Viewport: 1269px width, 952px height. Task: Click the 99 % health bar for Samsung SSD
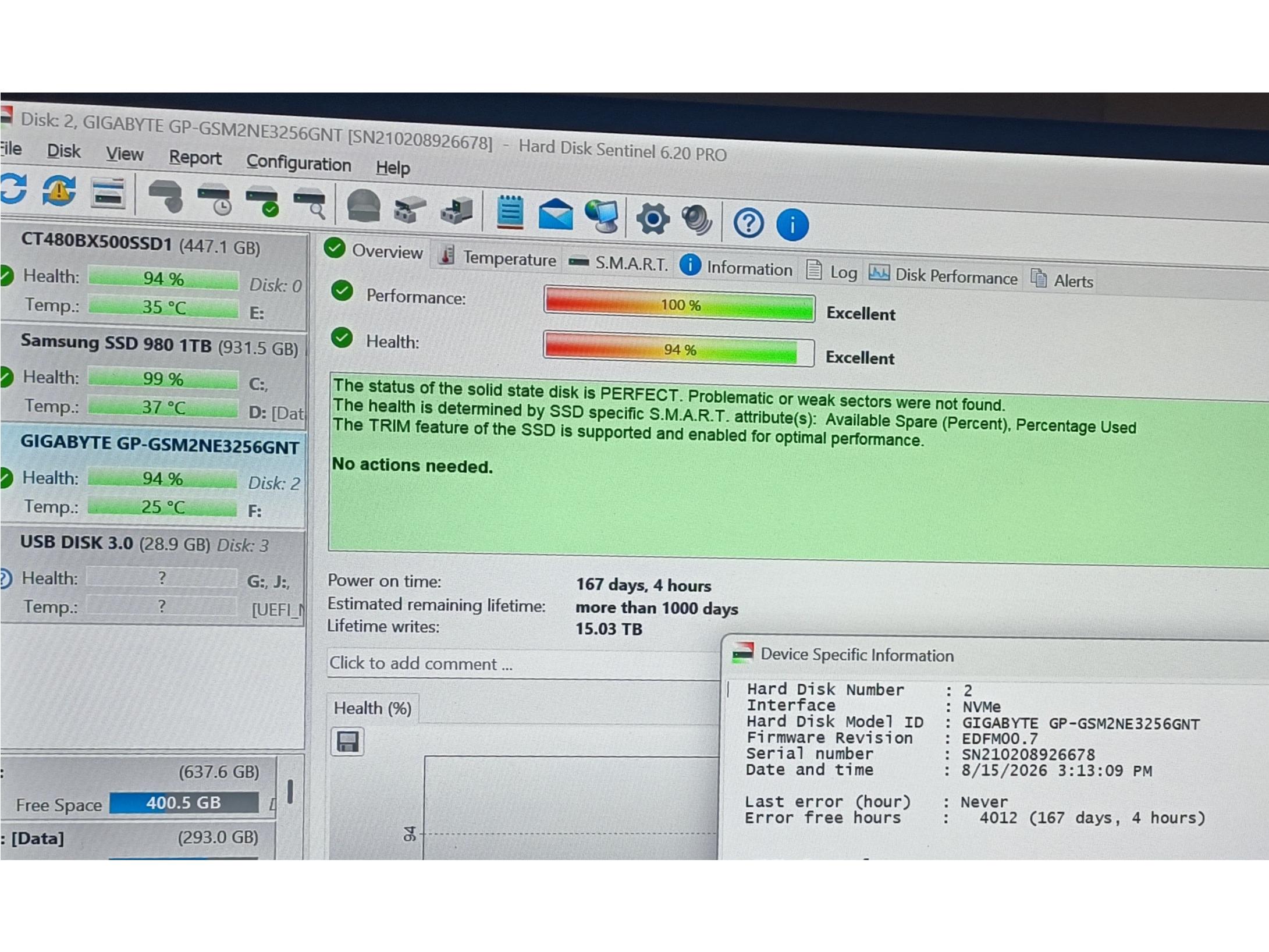pyautogui.click(x=163, y=379)
